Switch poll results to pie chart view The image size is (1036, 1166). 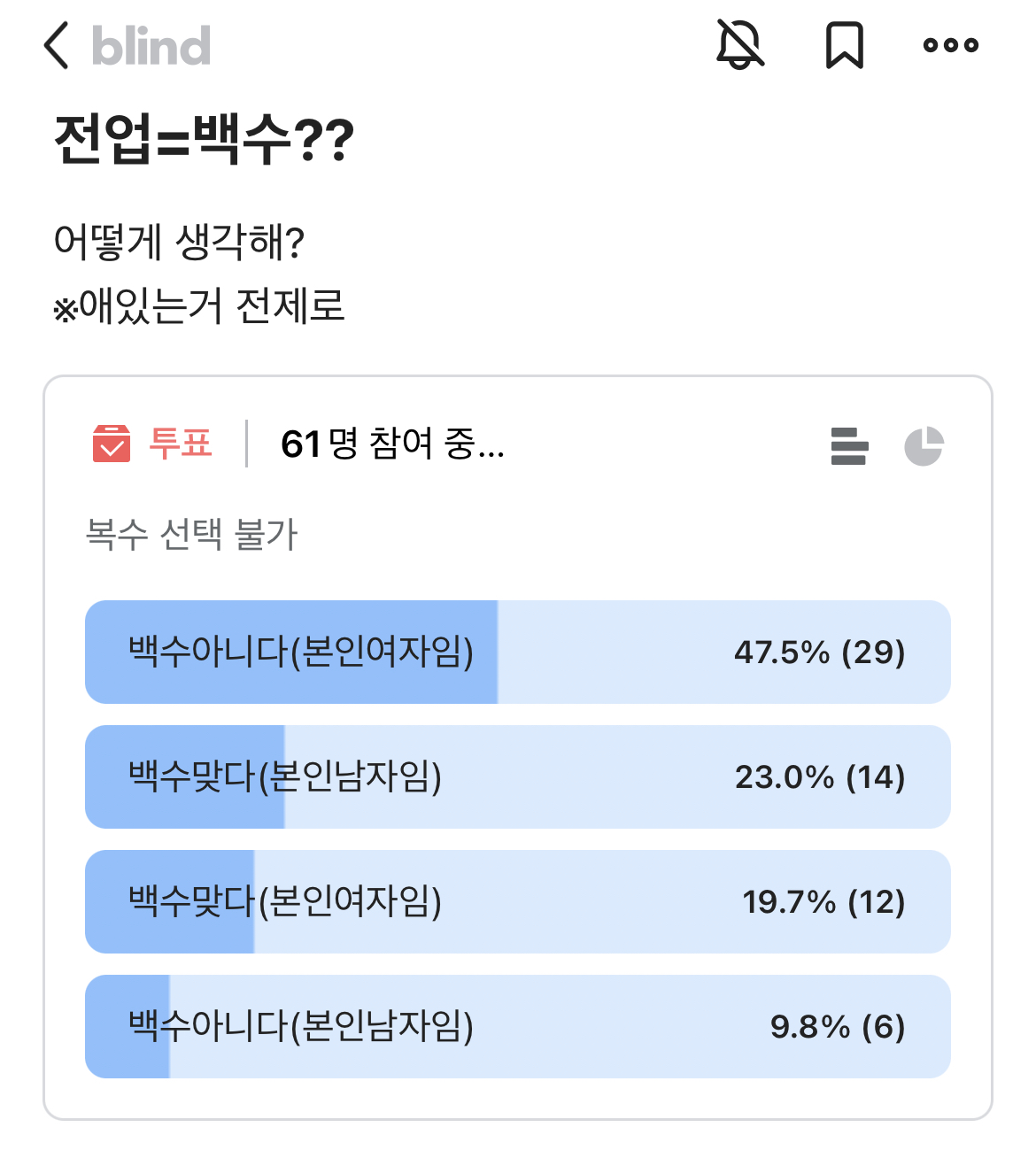click(x=924, y=445)
